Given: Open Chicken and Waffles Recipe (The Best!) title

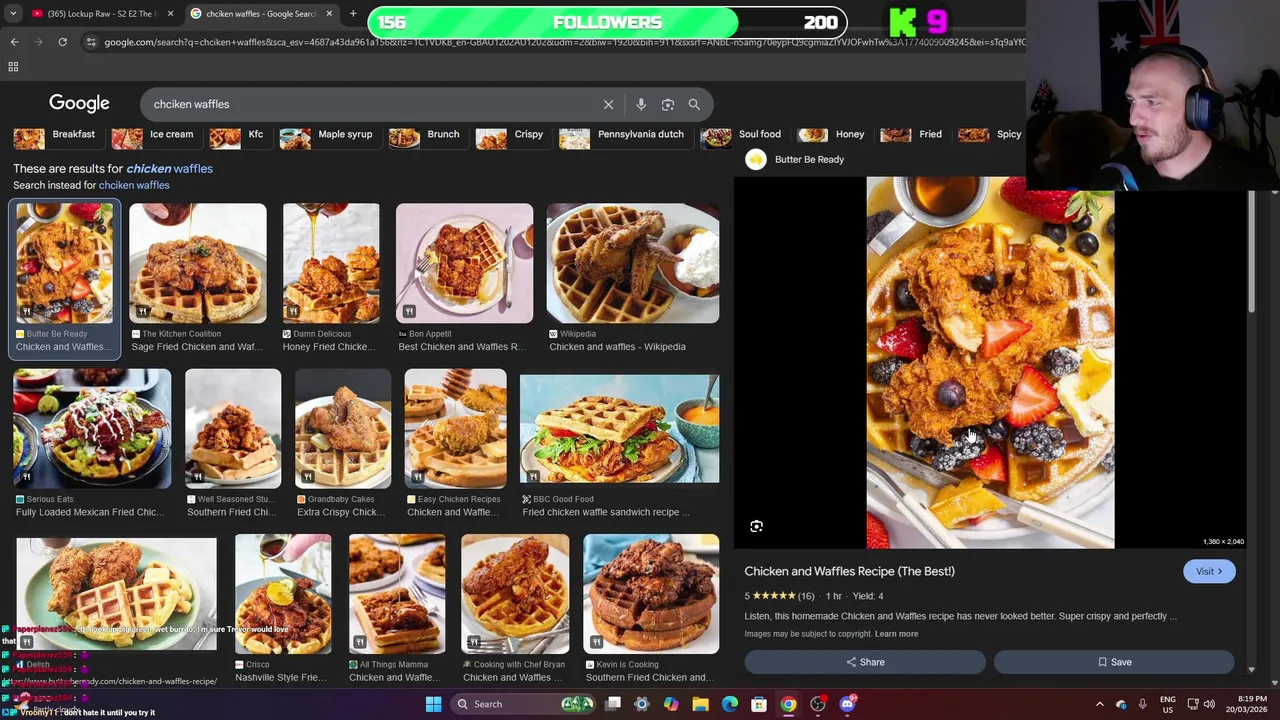Looking at the screenshot, I should [x=849, y=571].
